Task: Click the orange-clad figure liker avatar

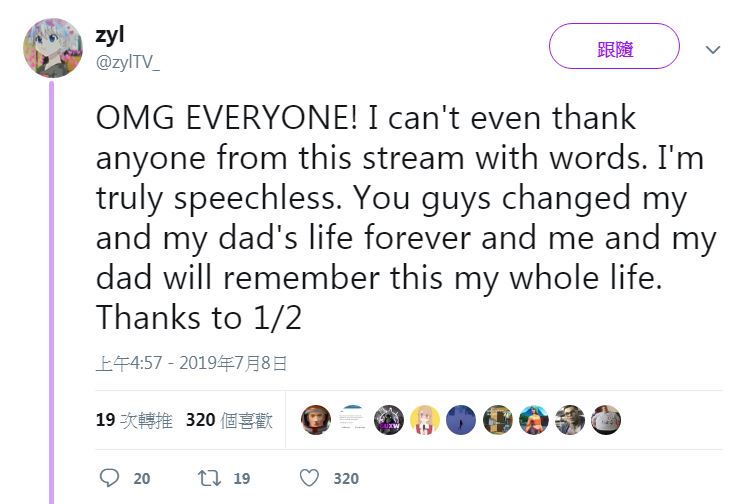Action: tap(533, 420)
